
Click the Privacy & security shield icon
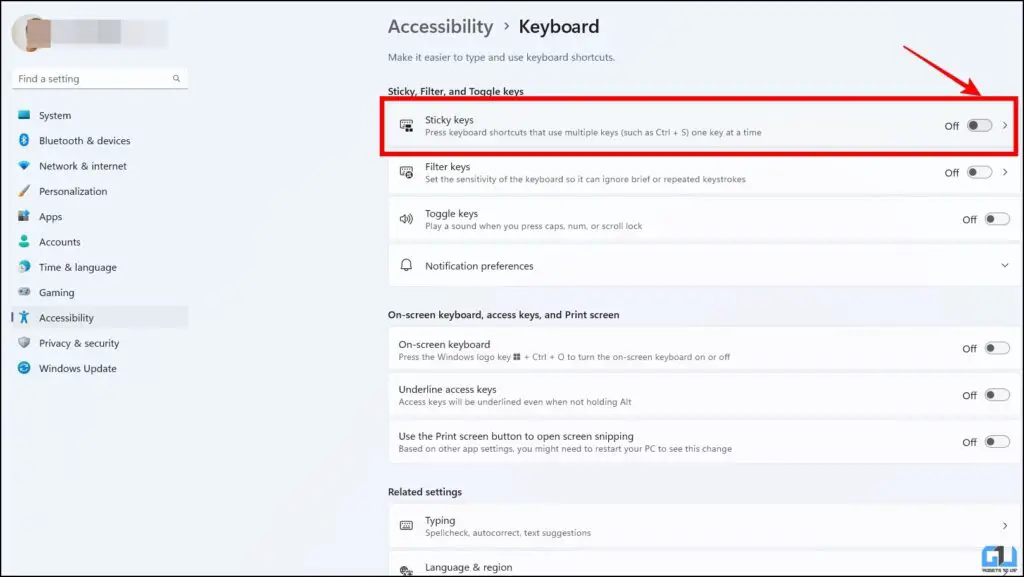click(x=24, y=343)
